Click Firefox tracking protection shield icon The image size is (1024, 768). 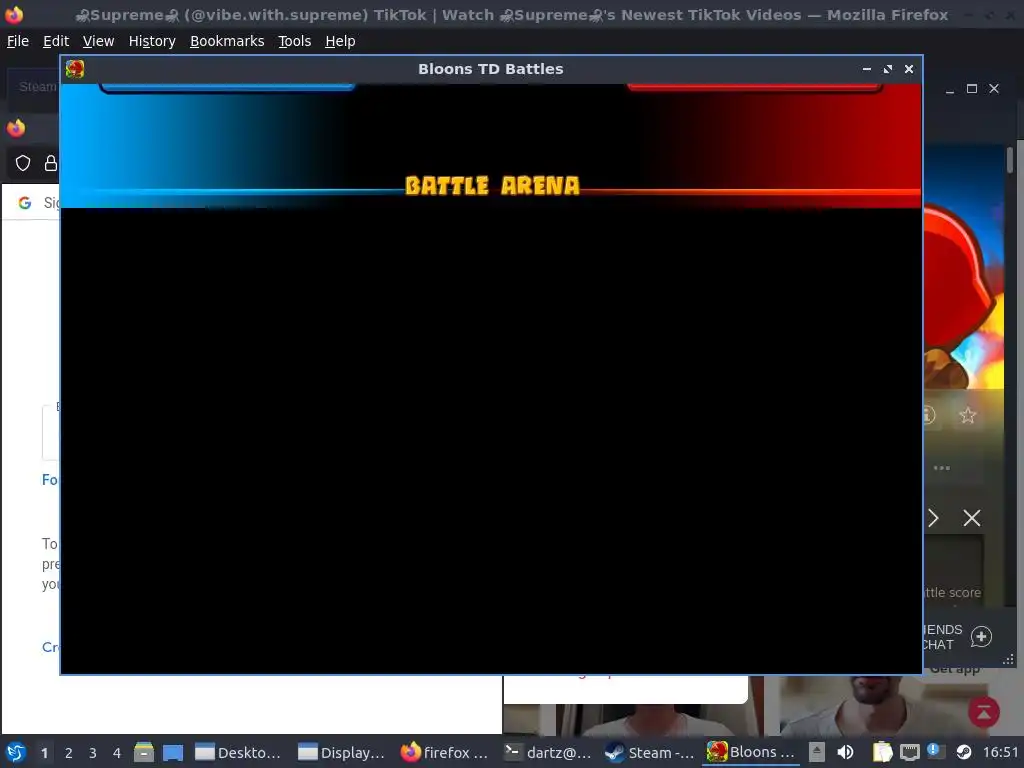point(23,163)
